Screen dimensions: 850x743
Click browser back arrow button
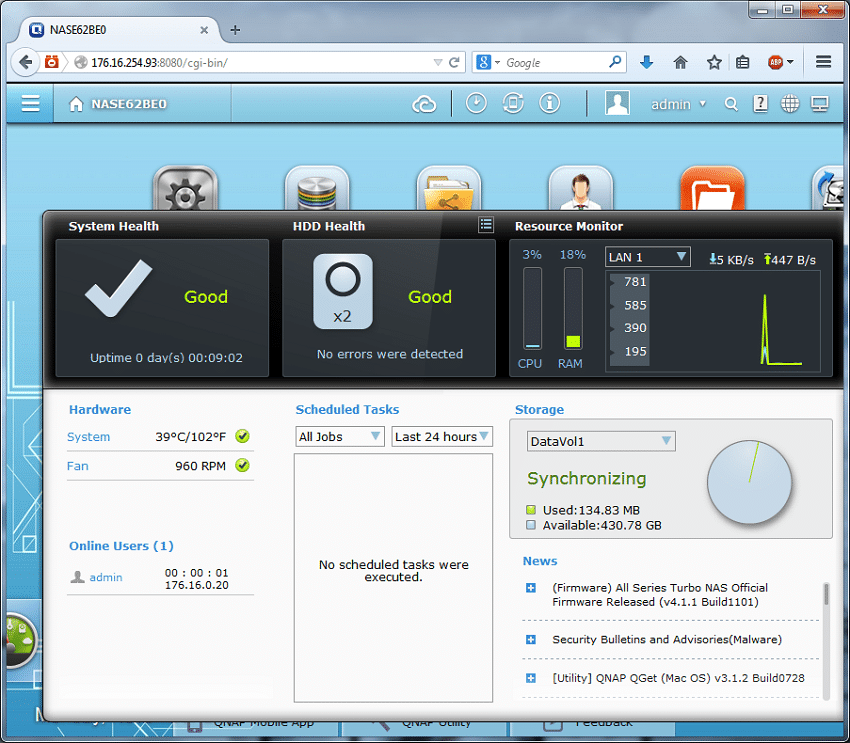25,62
